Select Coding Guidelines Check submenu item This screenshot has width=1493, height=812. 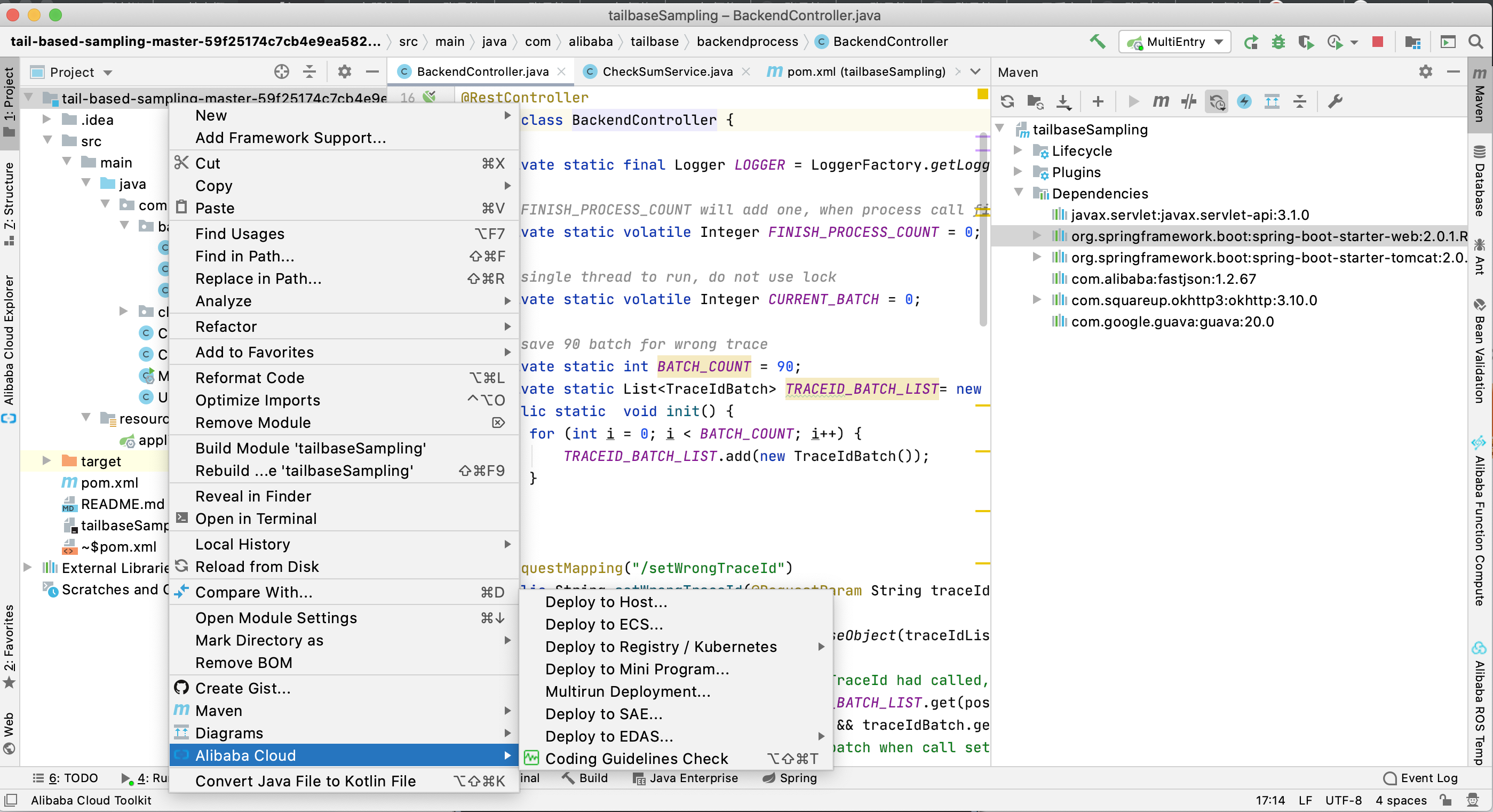pyautogui.click(x=636, y=758)
